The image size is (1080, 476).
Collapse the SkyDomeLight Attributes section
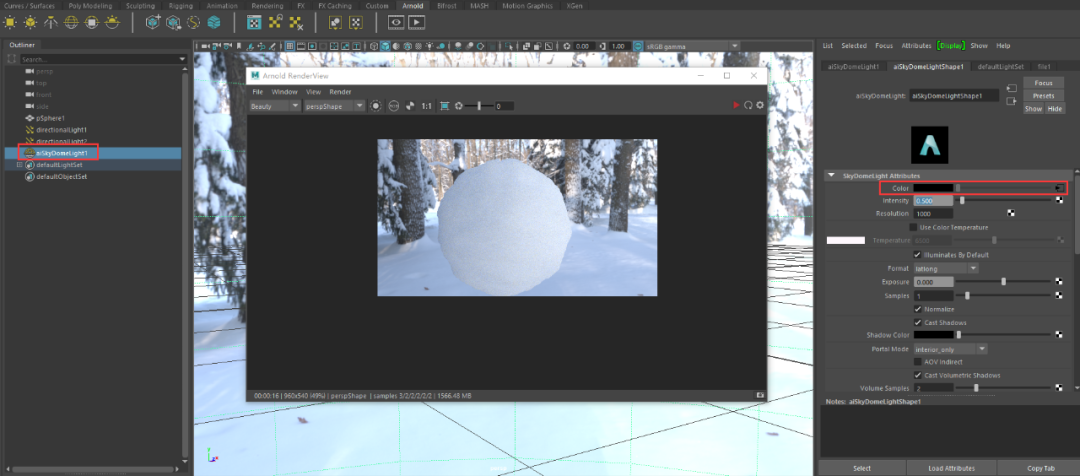[831, 175]
